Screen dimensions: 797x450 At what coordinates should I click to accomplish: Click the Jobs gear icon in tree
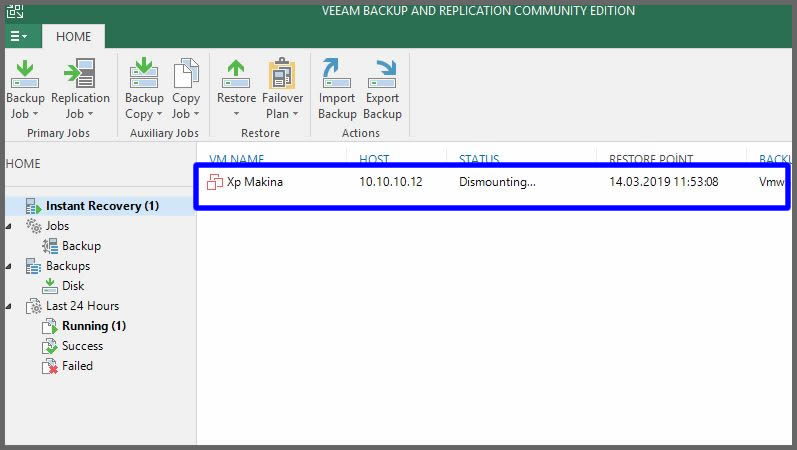click(34, 226)
